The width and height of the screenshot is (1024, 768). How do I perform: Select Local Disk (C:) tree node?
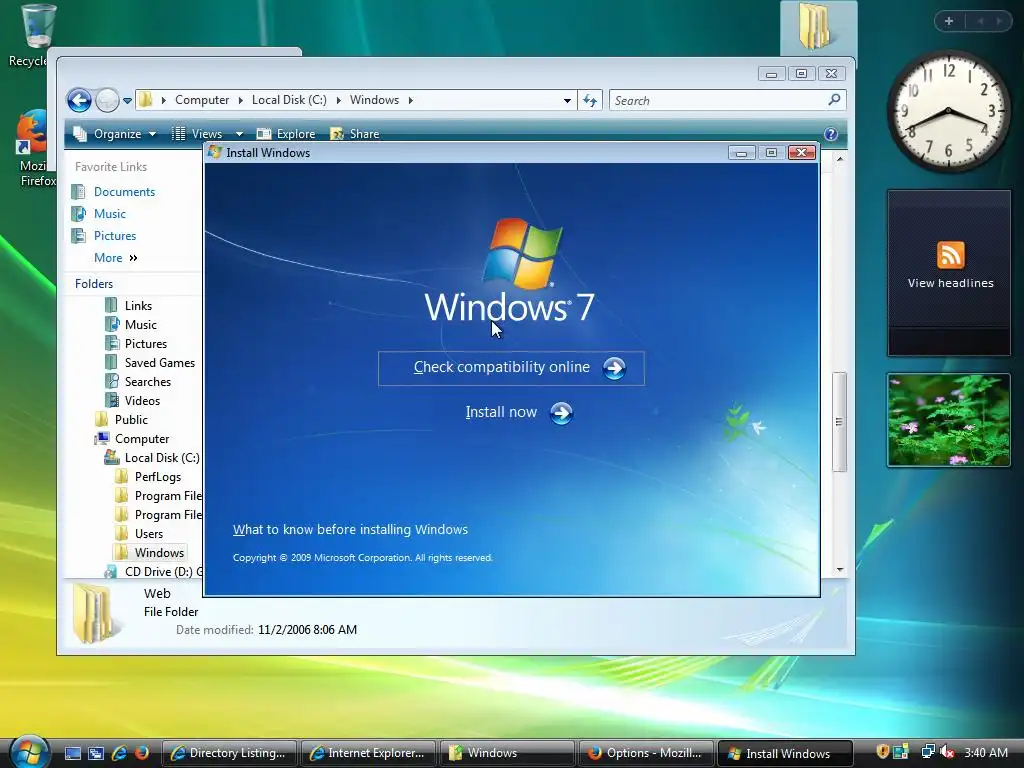(x=162, y=458)
